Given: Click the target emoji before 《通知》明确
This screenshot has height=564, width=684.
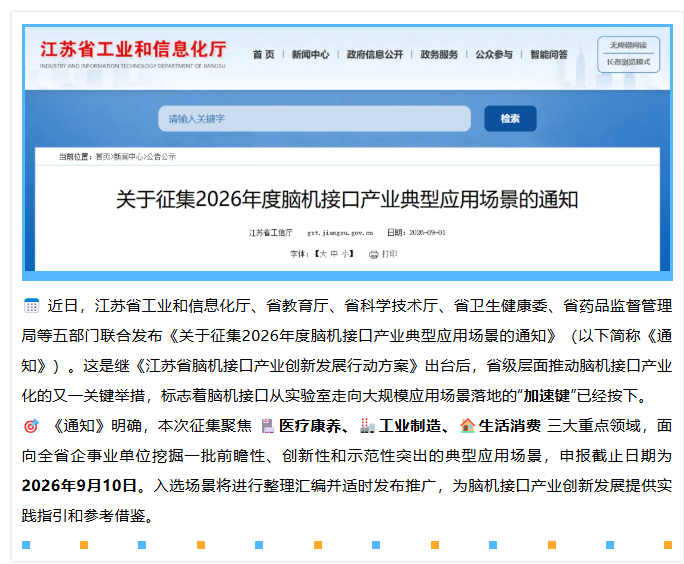Looking at the screenshot, I should (x=31, y=426).
